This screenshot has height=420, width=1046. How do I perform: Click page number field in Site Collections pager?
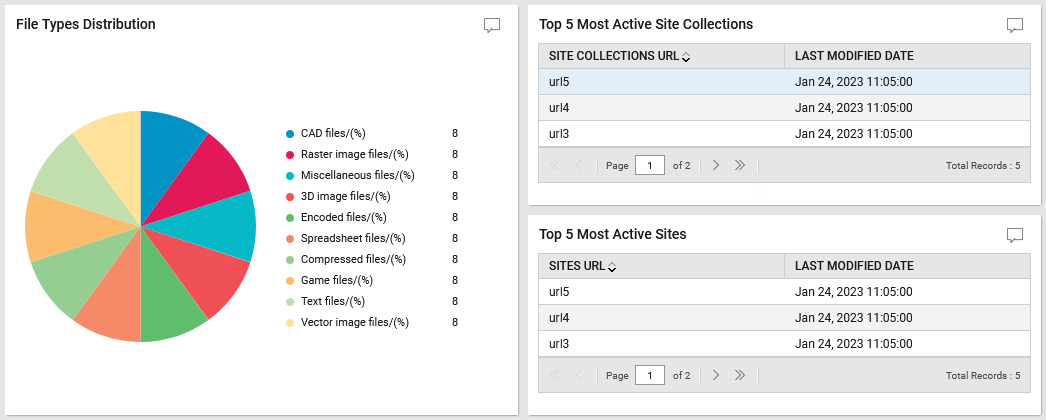(x=650, y=165)
